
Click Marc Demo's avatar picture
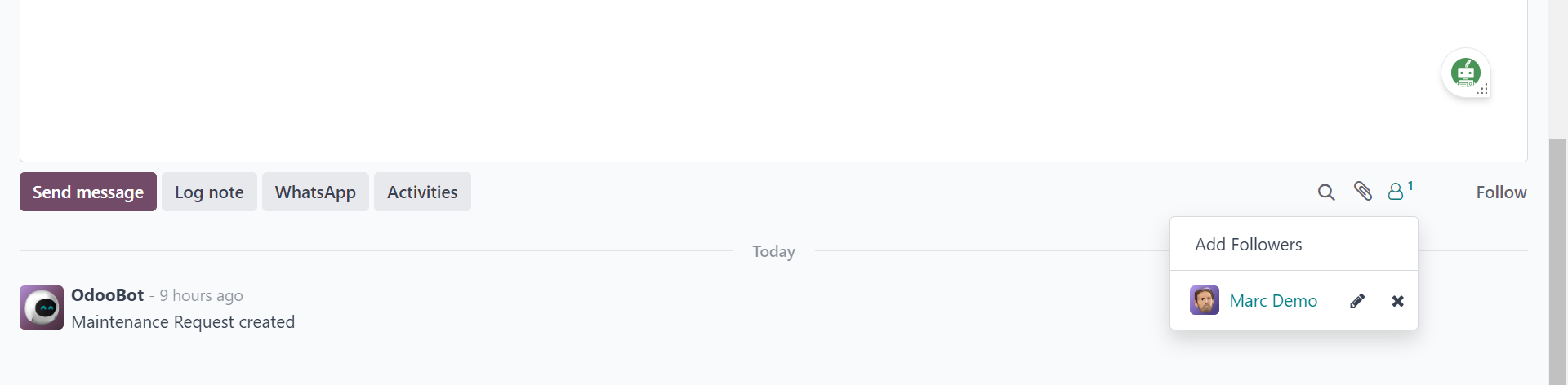coord(1205,300)
